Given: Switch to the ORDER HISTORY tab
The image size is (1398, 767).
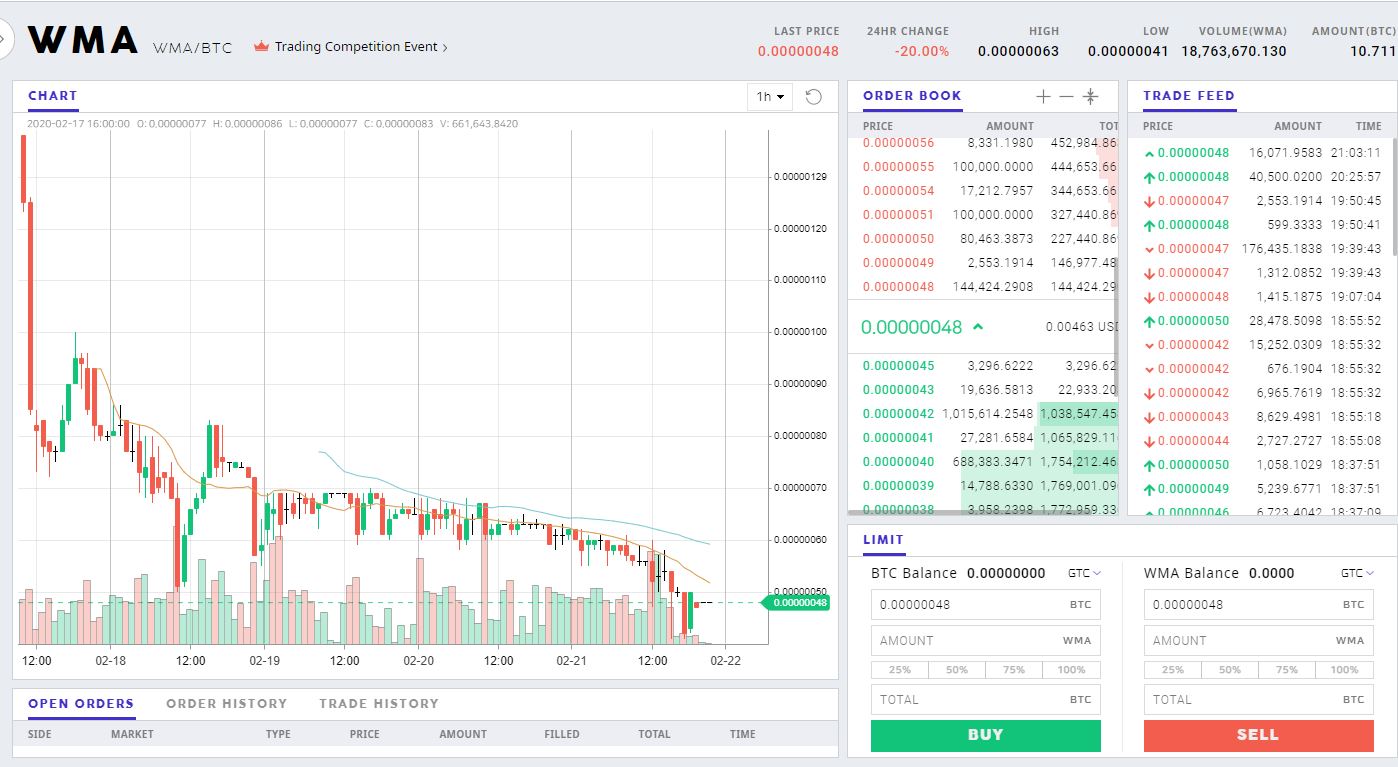Looking at the screenshot, I should tap(227, 703).
